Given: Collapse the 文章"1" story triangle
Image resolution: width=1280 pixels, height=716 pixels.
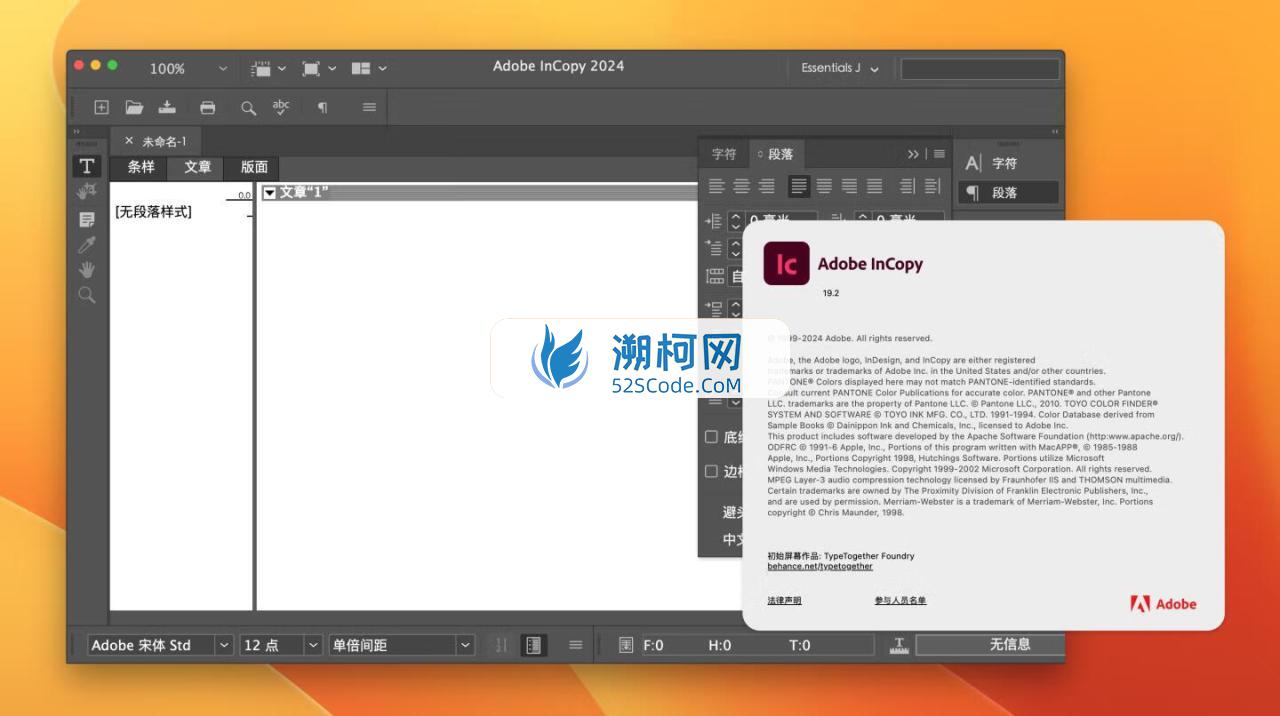Looking at the screenshot, I should [269, 192].
